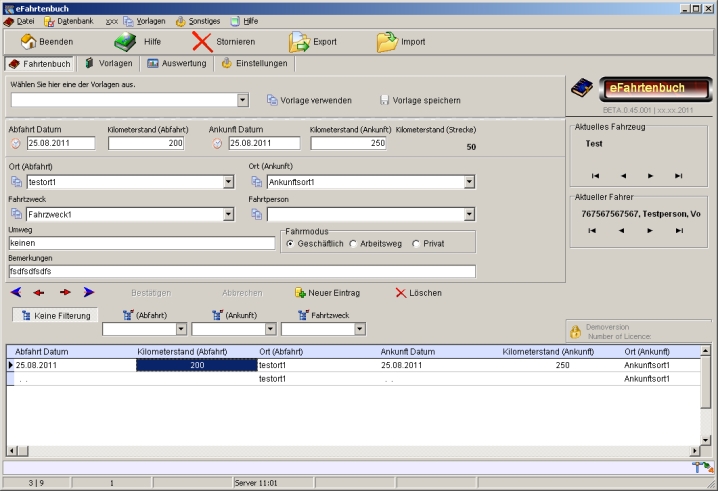This screenshot has height=491, width=718.
Task: Expand the Vorlage selection dropdown
Action: click(x=243, y=100)
